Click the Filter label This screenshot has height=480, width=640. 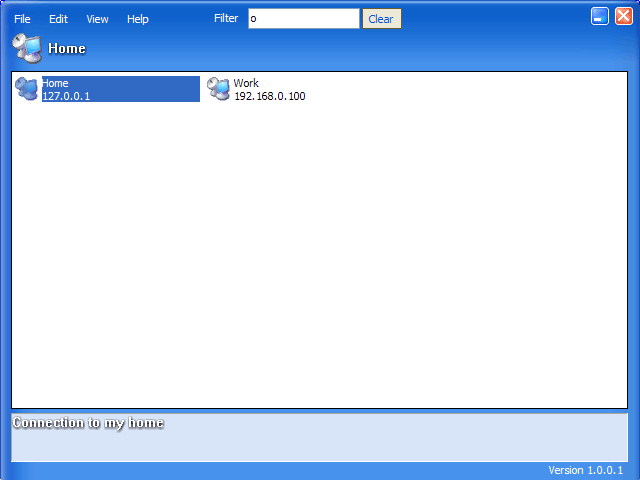click(226, 18)
